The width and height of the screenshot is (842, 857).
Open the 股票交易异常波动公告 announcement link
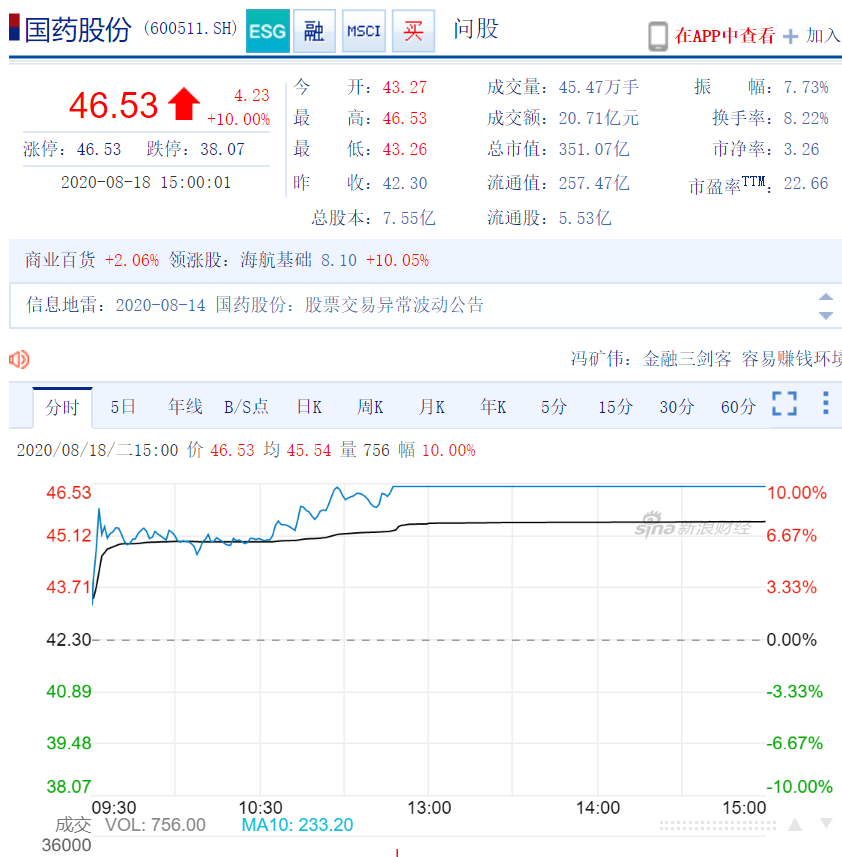pos(394,304)
